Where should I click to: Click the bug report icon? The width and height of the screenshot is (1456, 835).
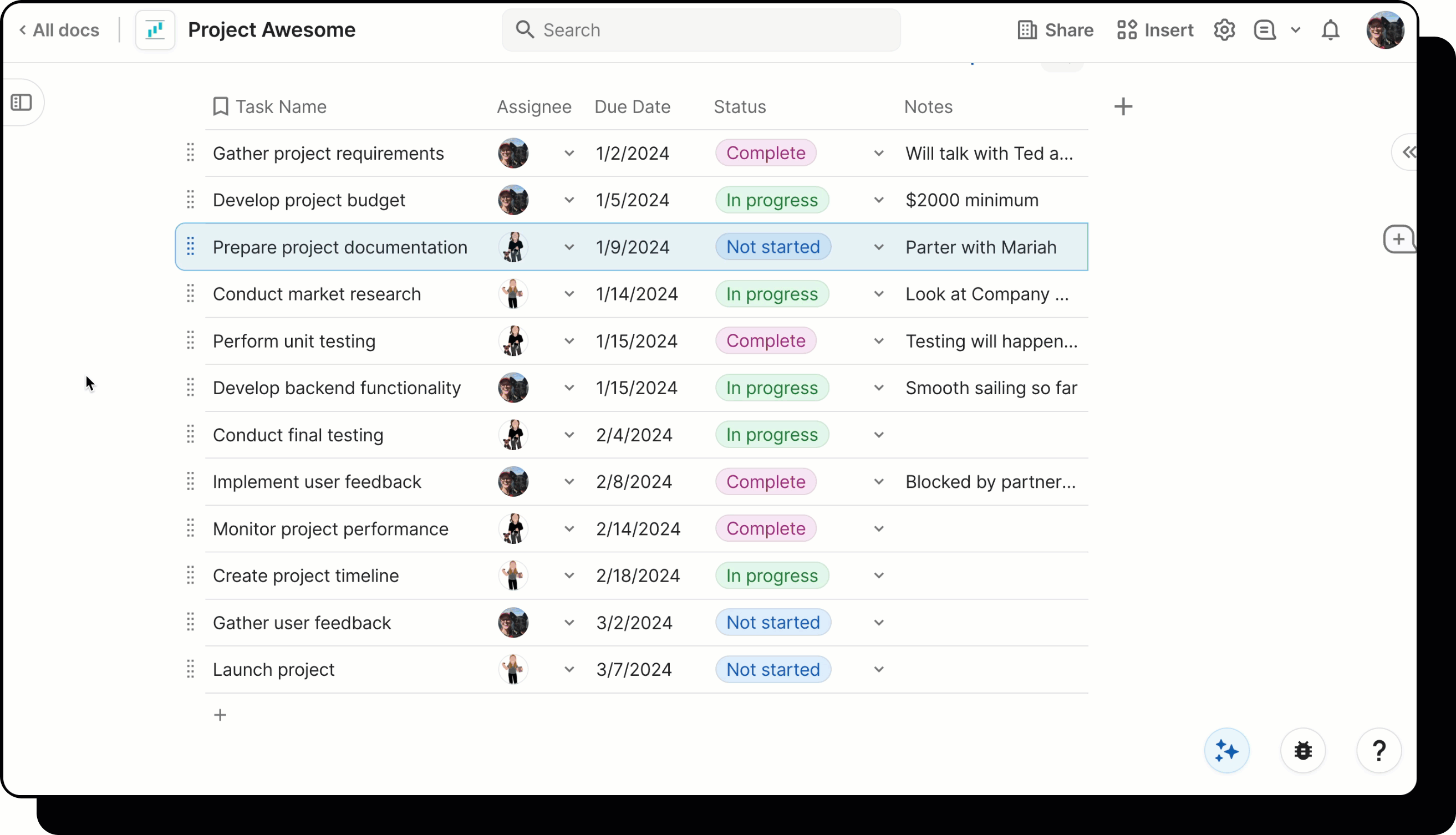(1302, 750)
